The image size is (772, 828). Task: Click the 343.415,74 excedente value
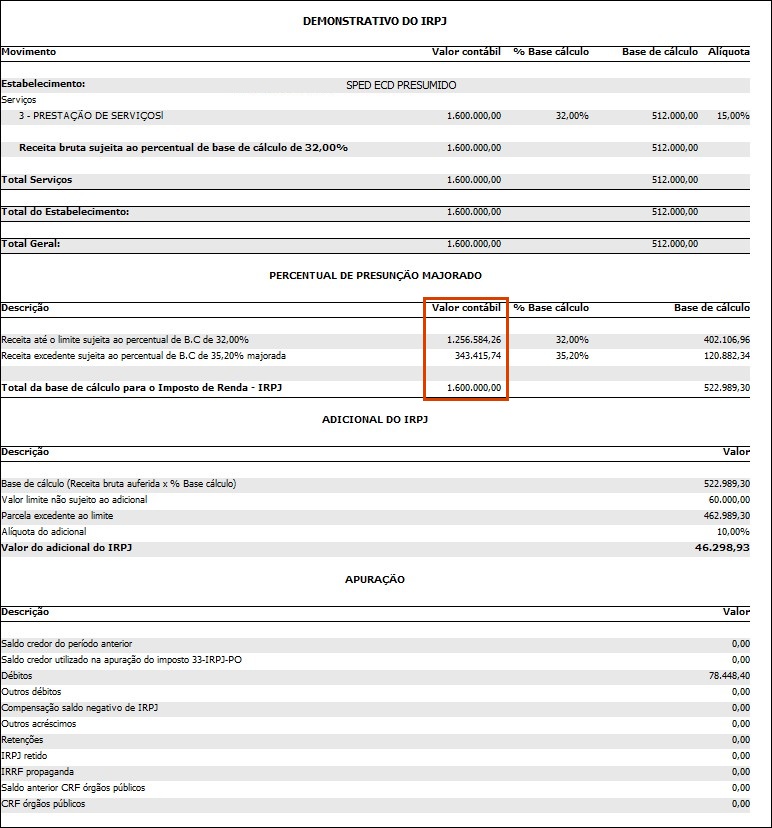[478, 355]
